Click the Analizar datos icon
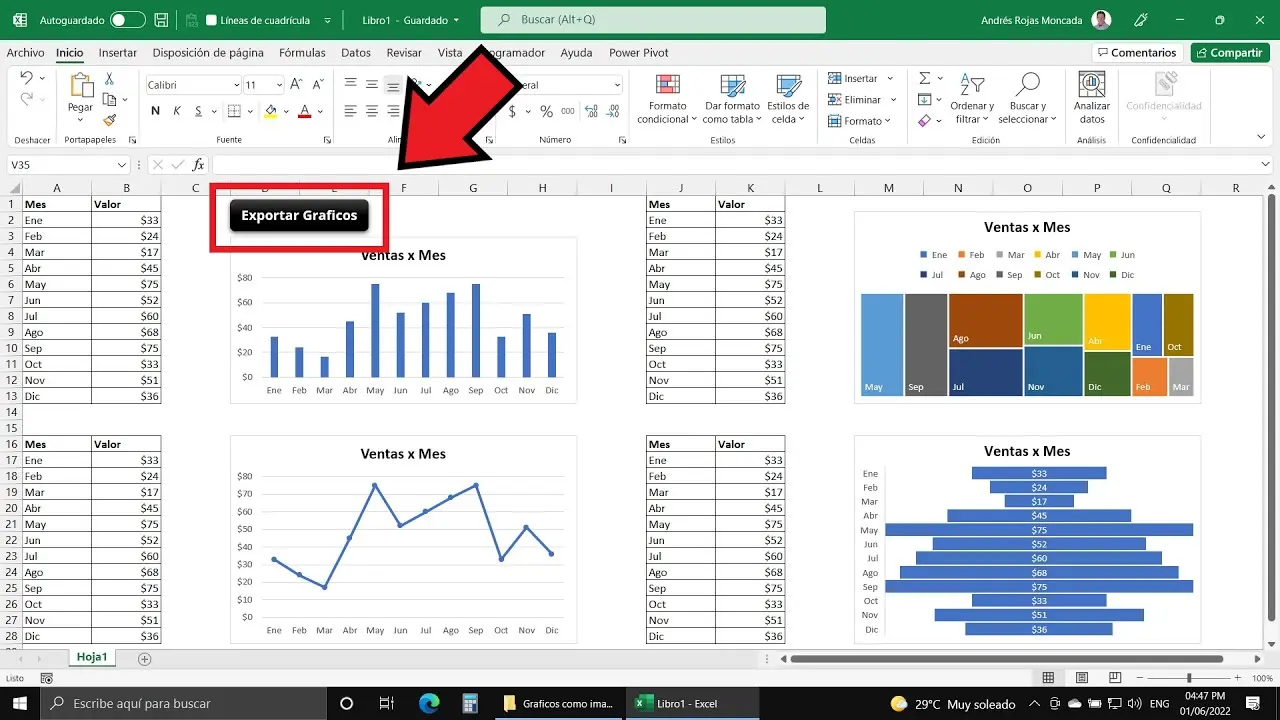Image resolution: width=1280 pixels, height=720 pixels. 1091,98
